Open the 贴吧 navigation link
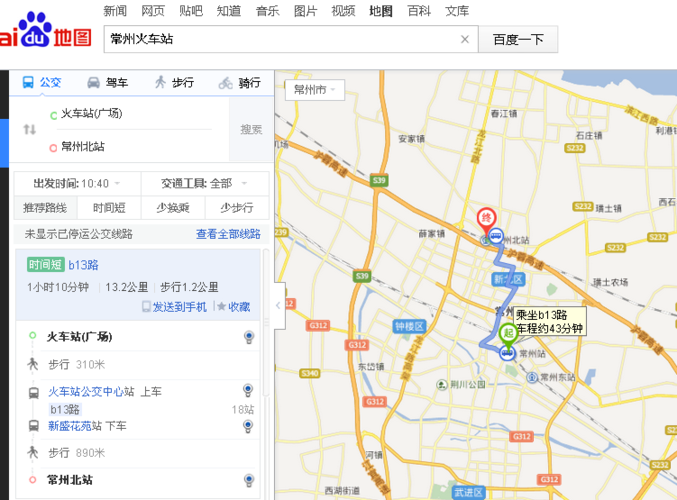This screenshot has width=677, height=500. [191, 11]
